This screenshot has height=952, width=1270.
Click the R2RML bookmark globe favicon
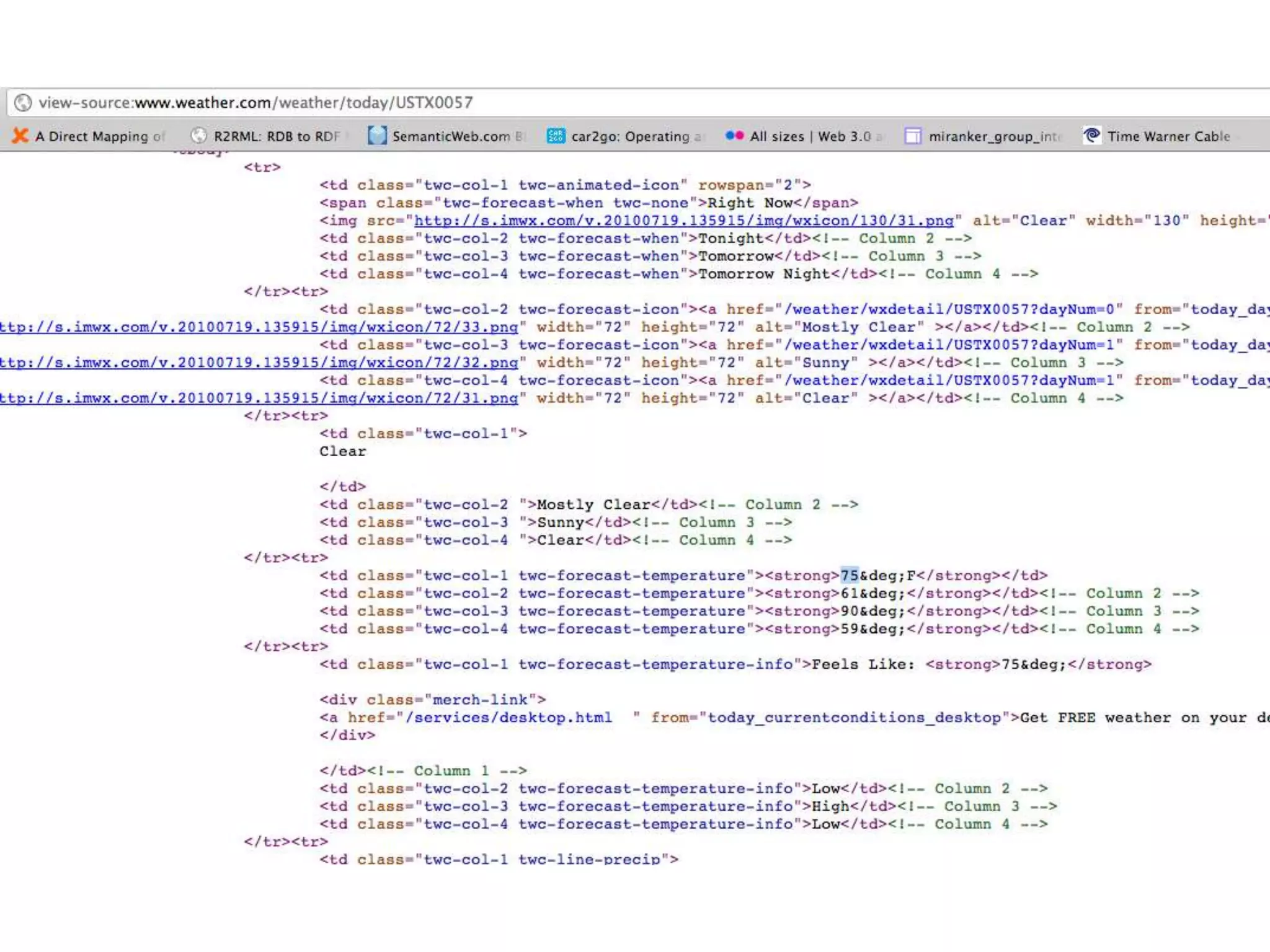tap(198, 136)
